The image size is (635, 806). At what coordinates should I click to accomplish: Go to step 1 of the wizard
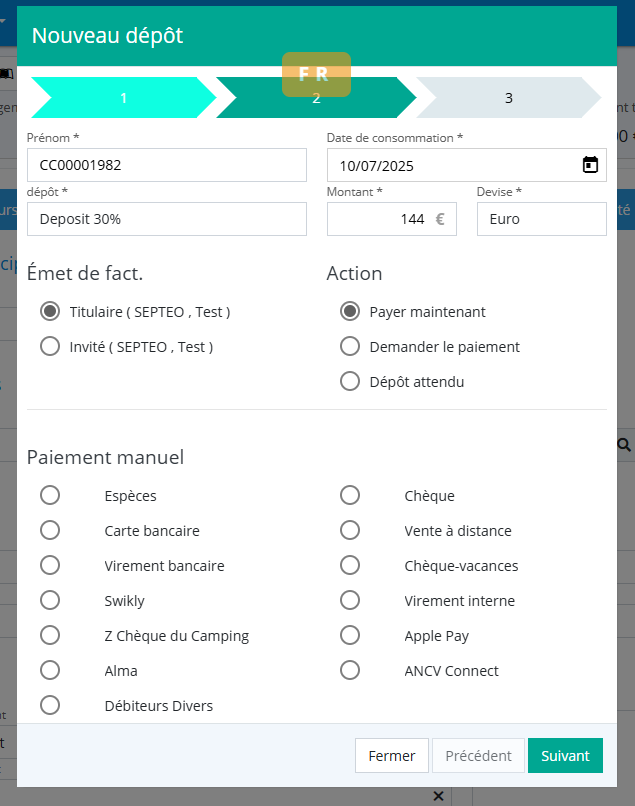point(123,98)
